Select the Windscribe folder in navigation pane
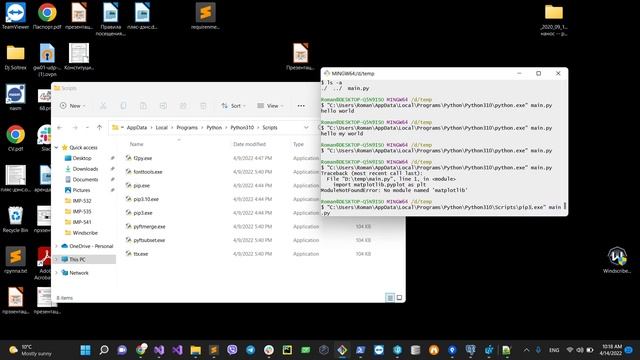Image resolution: width=640 pixels, height=360 pixels. 85,233
